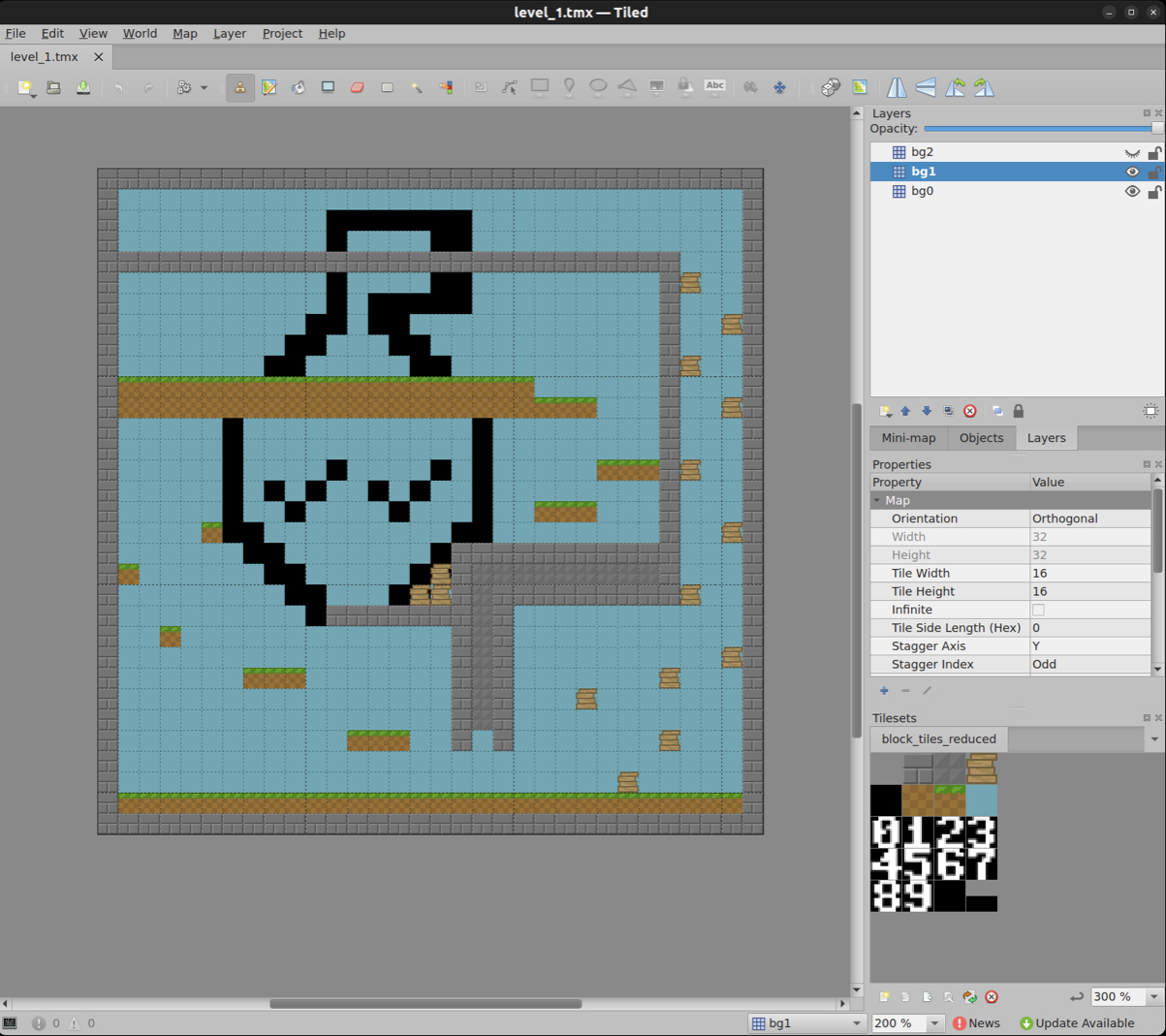
Task: Rotate the stamp left
Action: [955, 87]
